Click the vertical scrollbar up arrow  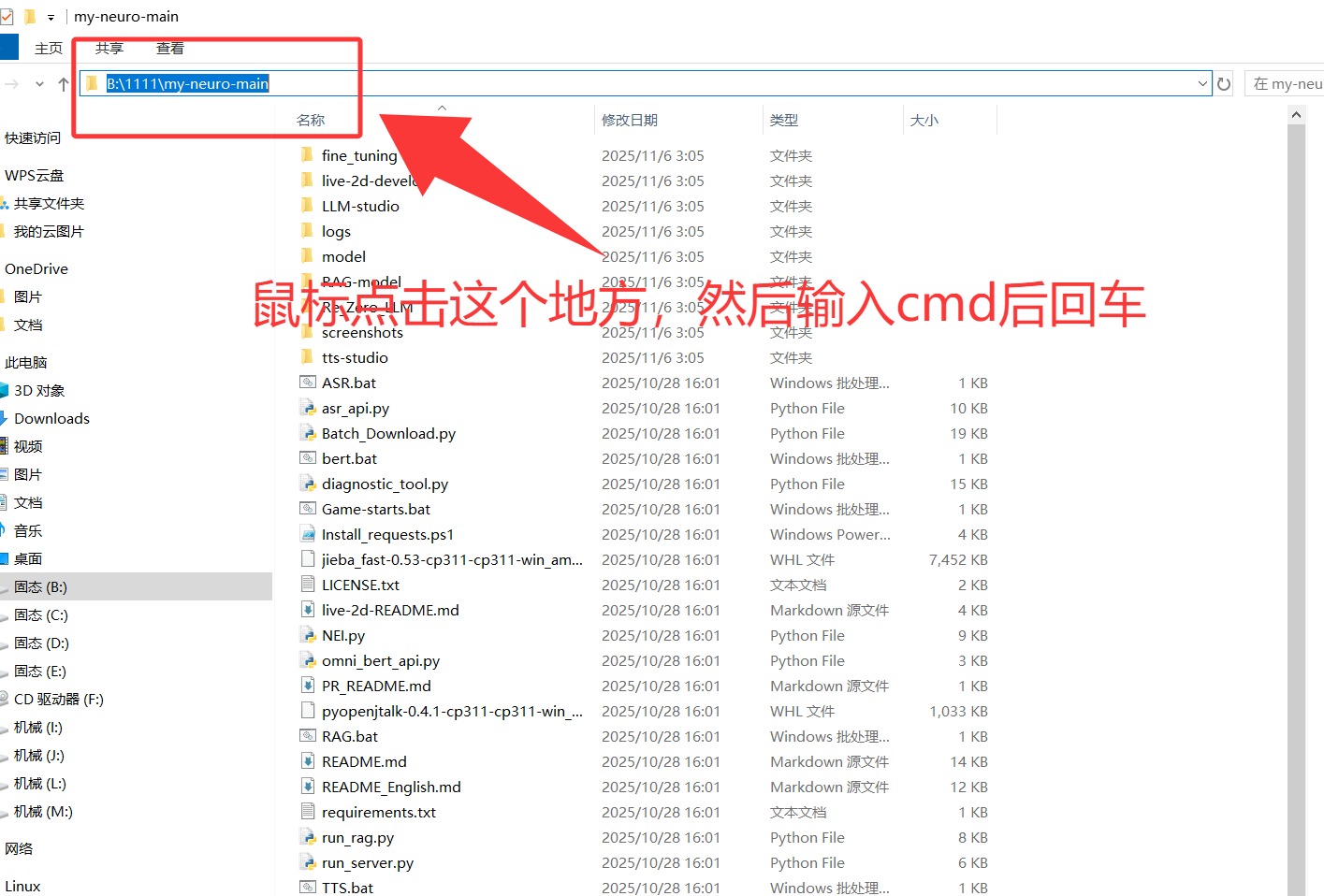1296,115
